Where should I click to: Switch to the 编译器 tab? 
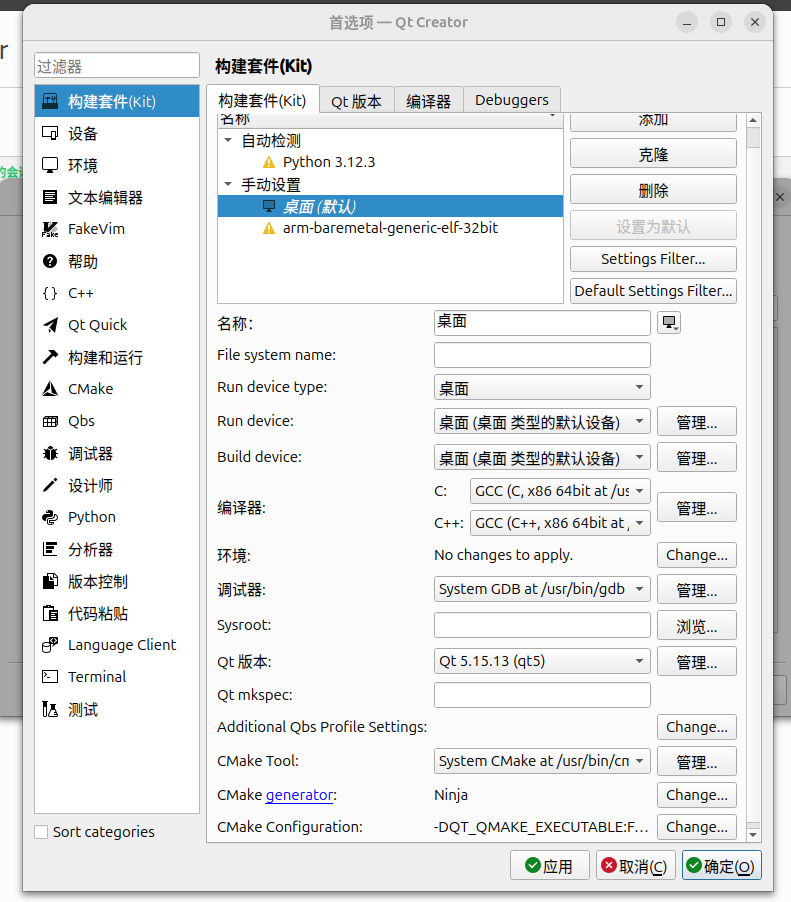(x=428, y=101)
